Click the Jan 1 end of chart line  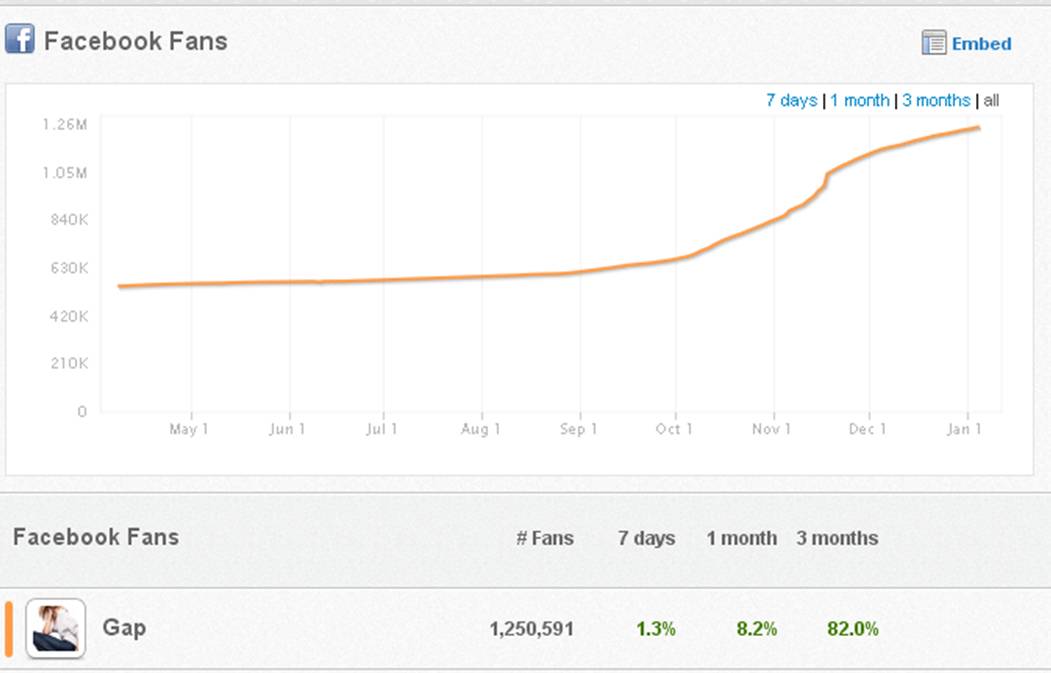pos(977,128)
